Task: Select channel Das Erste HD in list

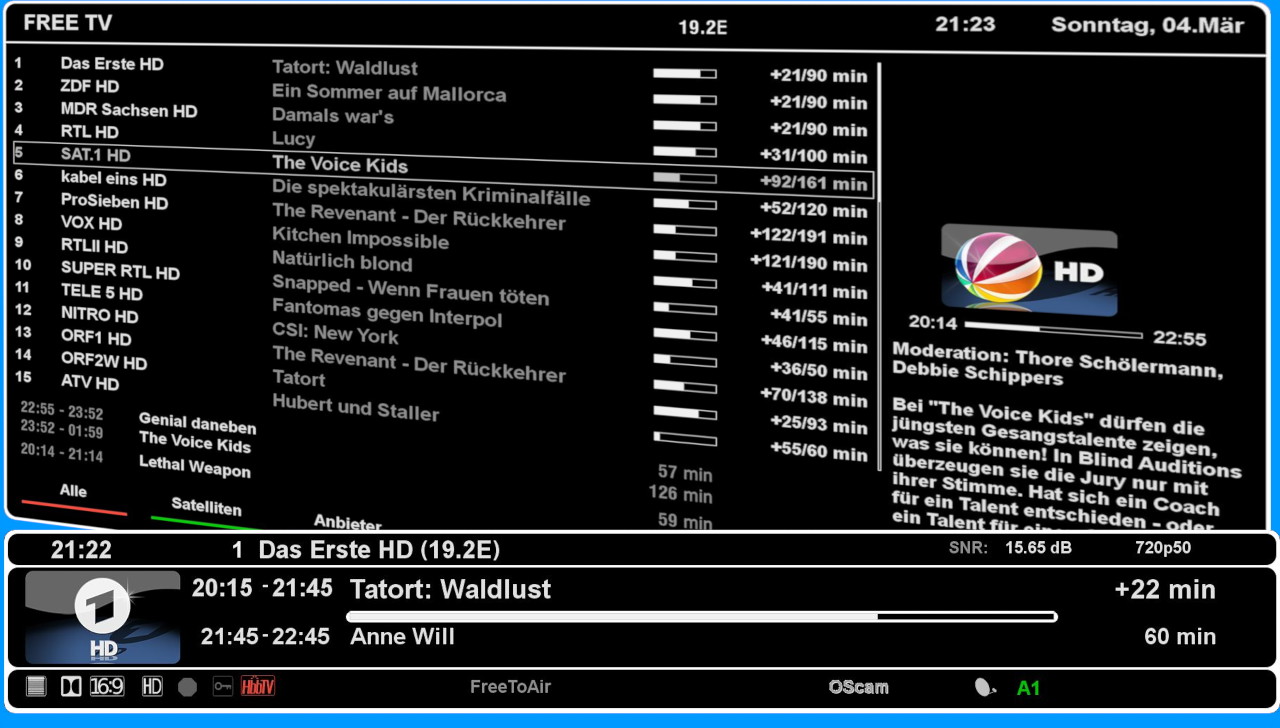Action: coord(112,64)
